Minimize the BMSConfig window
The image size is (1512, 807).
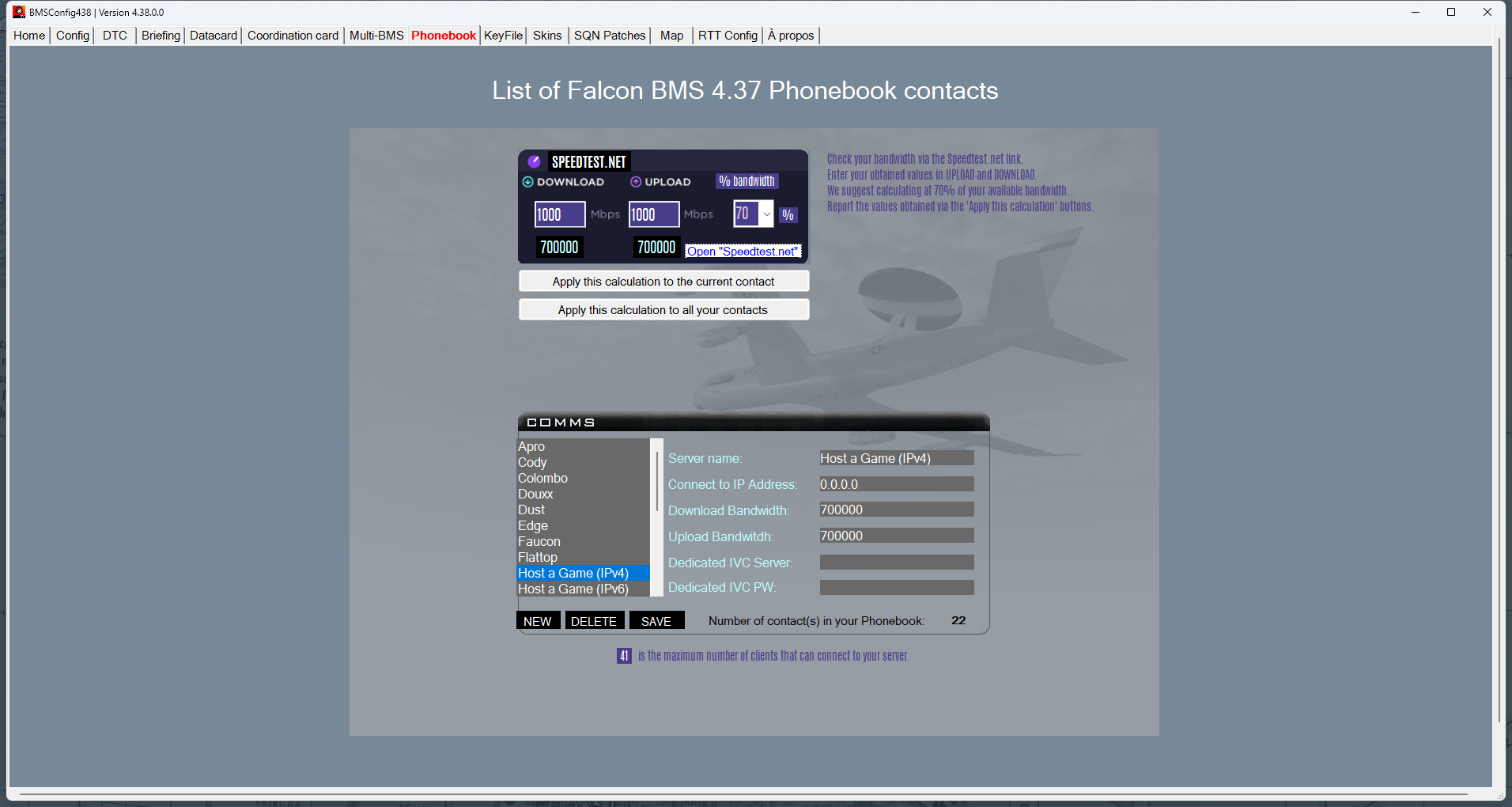coord(1416,12)
